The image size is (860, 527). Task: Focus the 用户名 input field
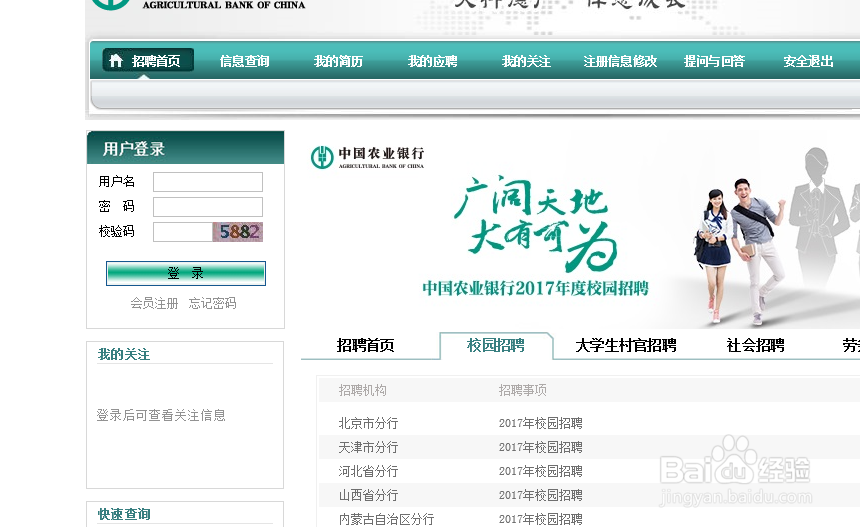(208, 182)
